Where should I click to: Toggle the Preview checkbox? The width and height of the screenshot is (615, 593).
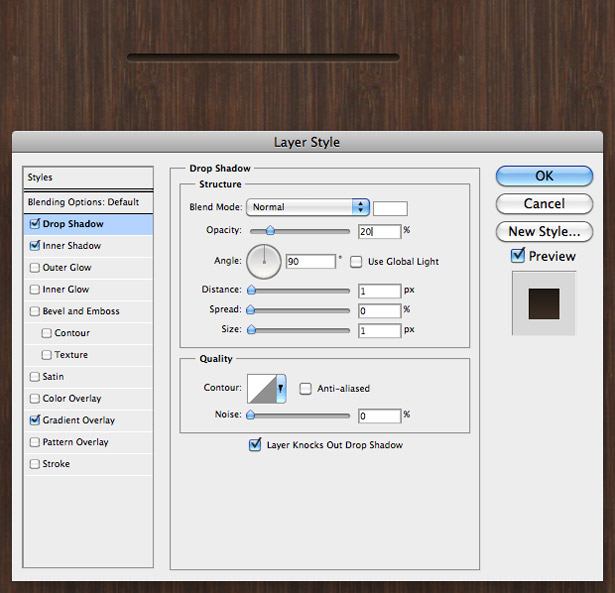click(518, 256)
